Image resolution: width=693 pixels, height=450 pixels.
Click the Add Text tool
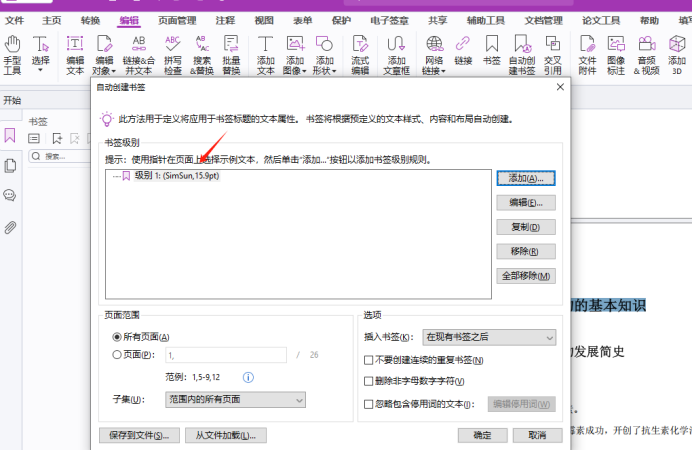pos(265,54)
